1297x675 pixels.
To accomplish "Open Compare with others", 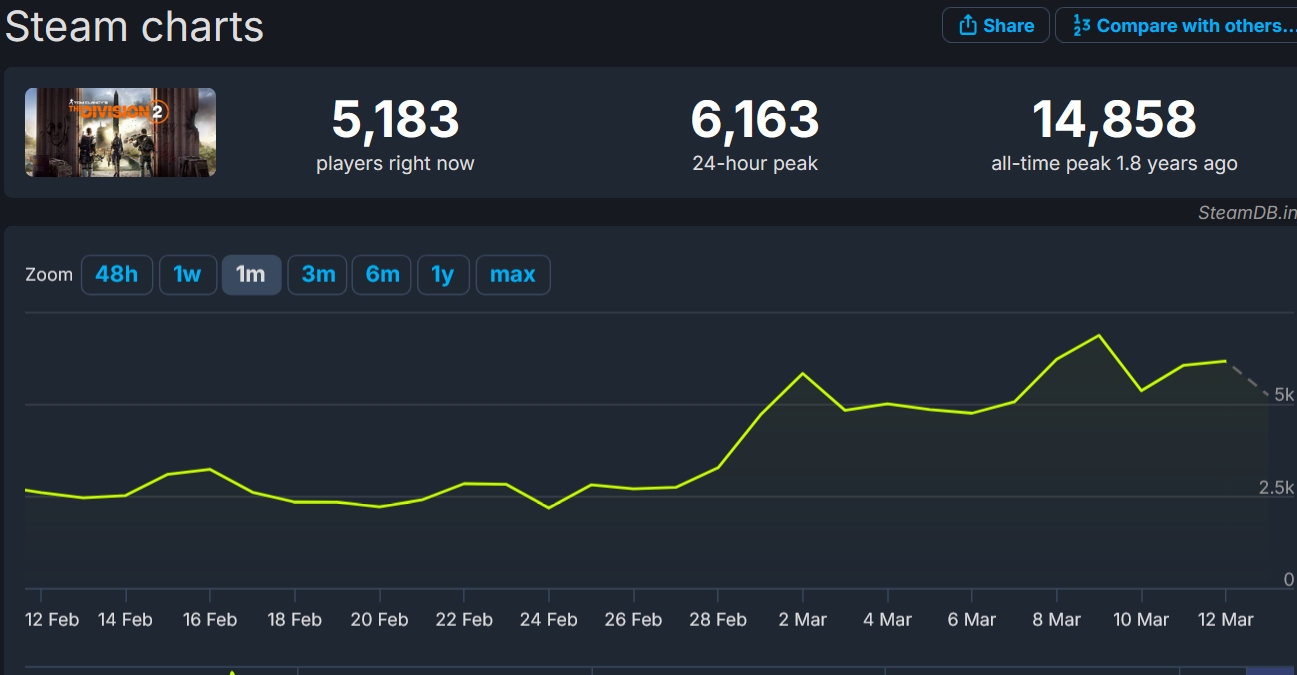I will pos(1176,25).
